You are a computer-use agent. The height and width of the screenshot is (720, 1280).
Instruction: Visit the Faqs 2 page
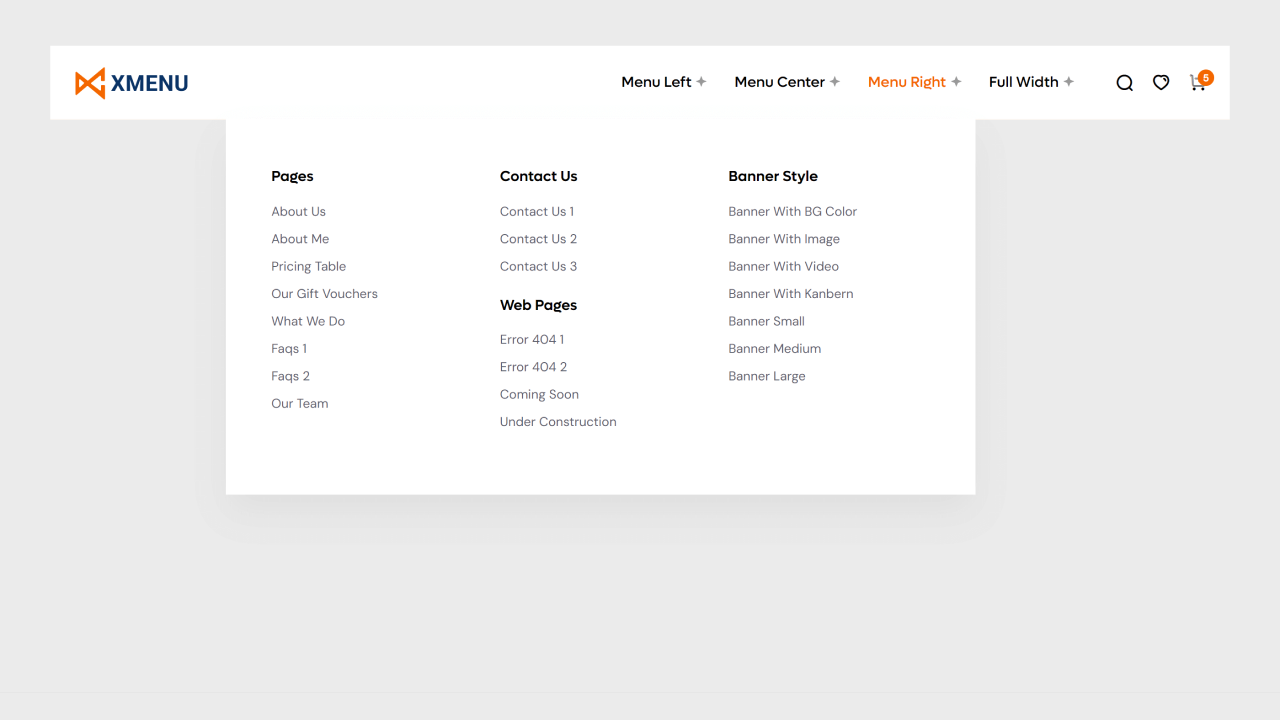[x=290, y=377]
